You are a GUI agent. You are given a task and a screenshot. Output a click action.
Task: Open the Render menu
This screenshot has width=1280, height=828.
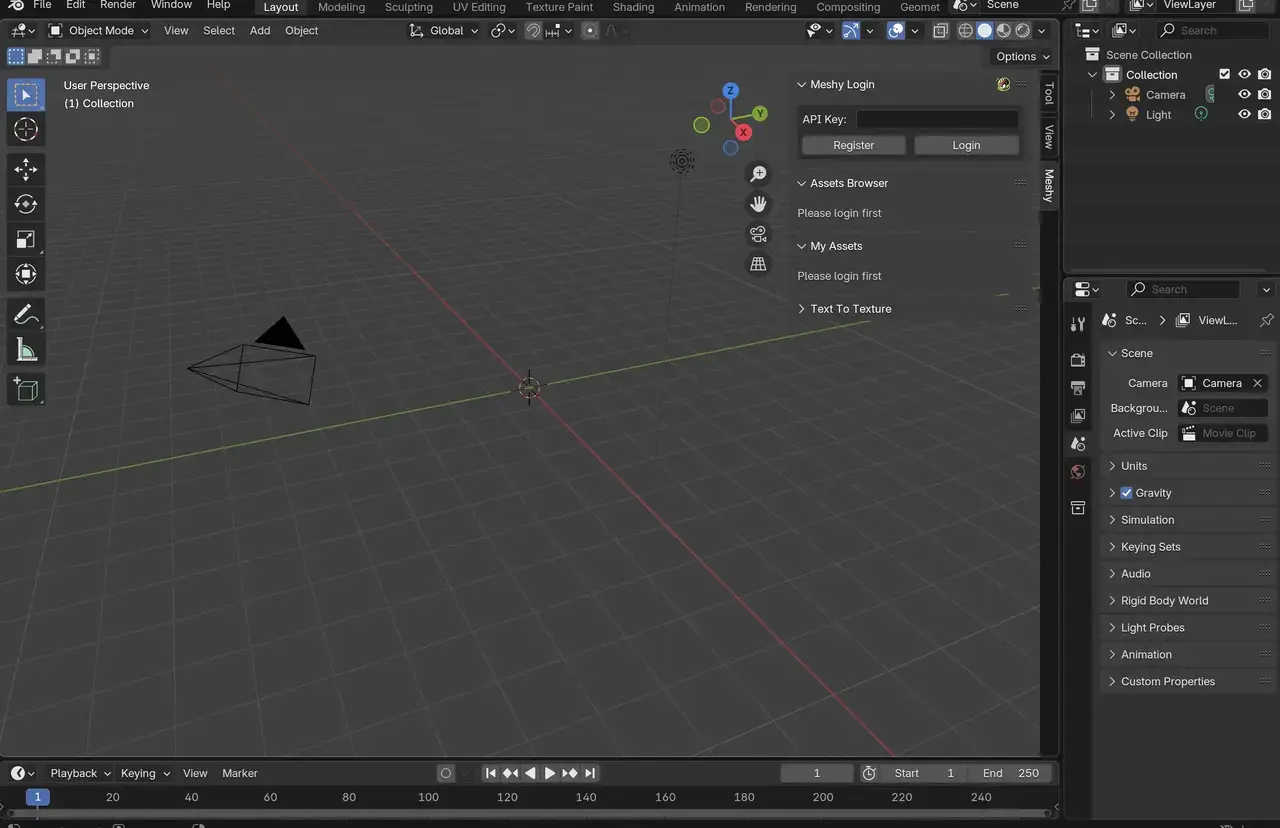coord(118,6)
